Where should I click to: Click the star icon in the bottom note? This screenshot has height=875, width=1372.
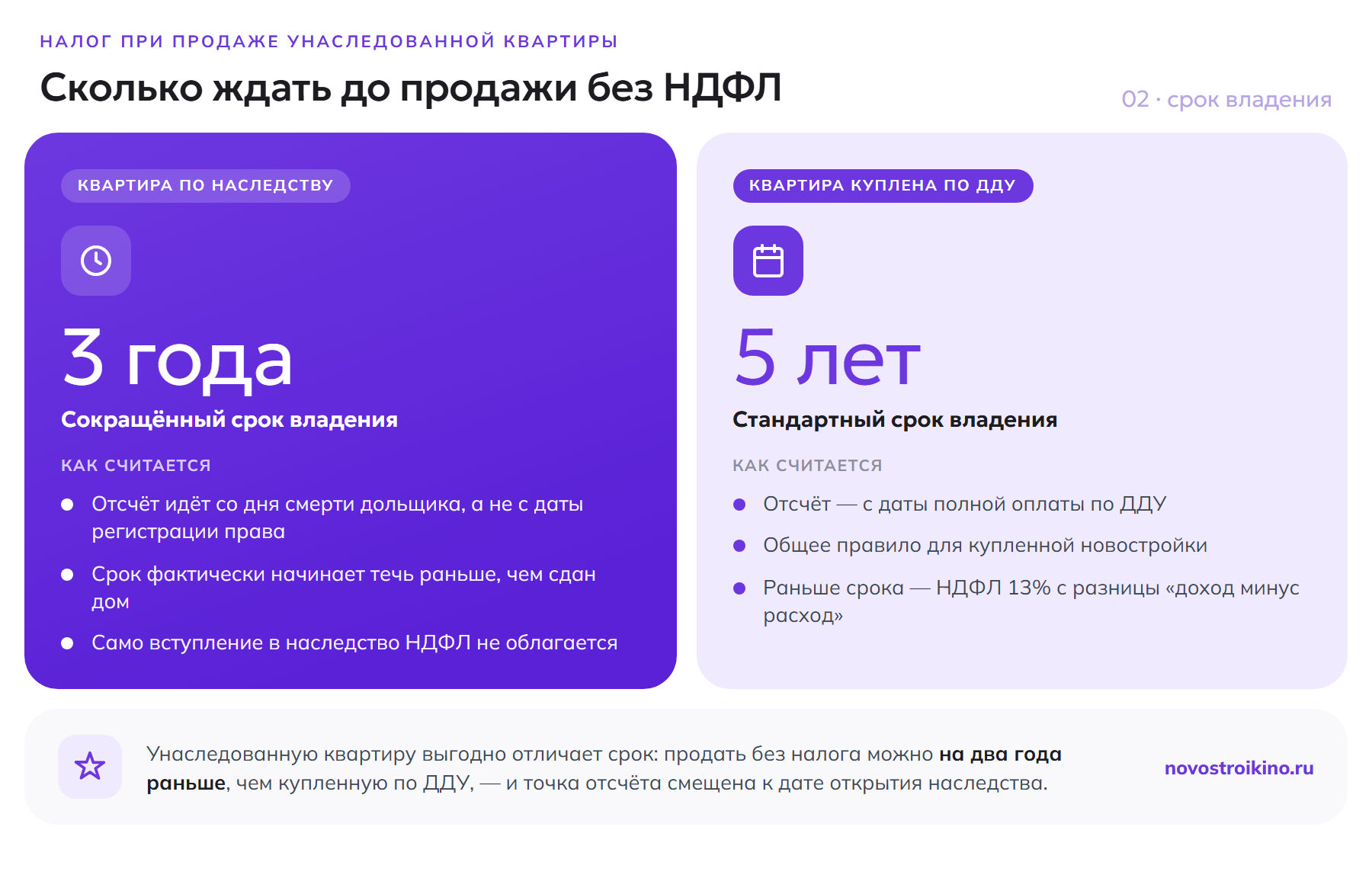point(90,767)
